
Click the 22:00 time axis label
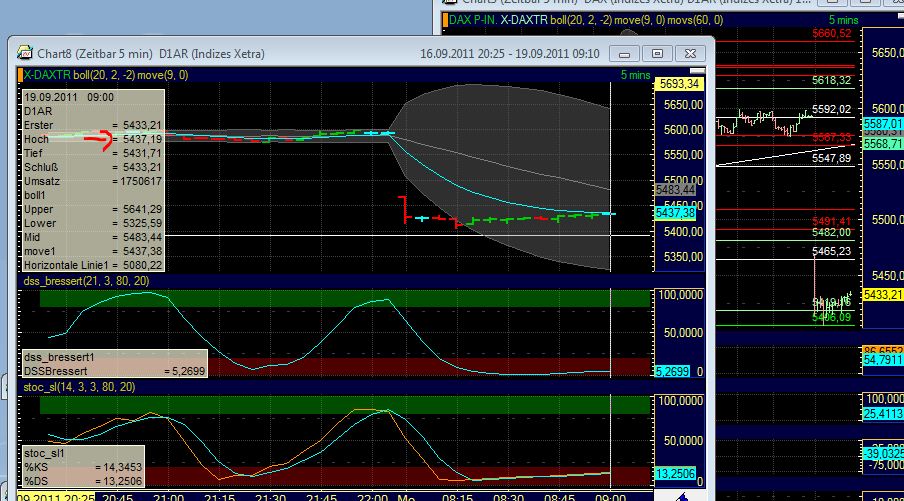click(373, 497)
